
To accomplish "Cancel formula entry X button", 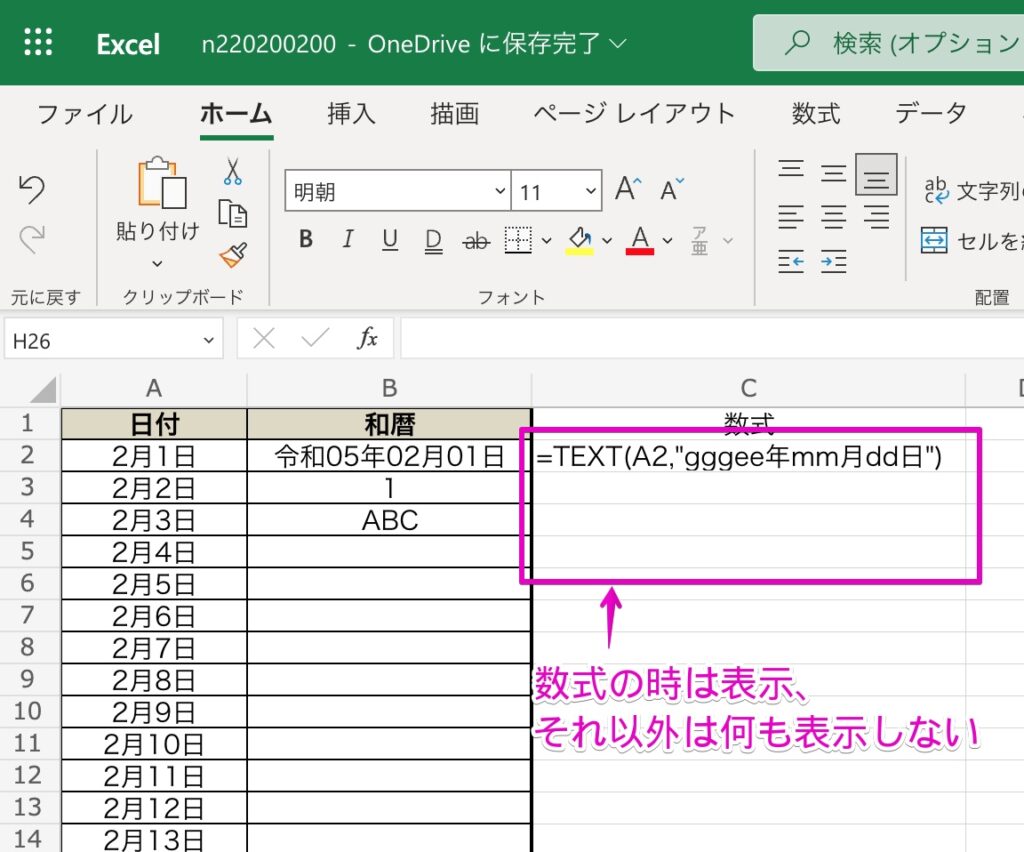I will (264, 338).
